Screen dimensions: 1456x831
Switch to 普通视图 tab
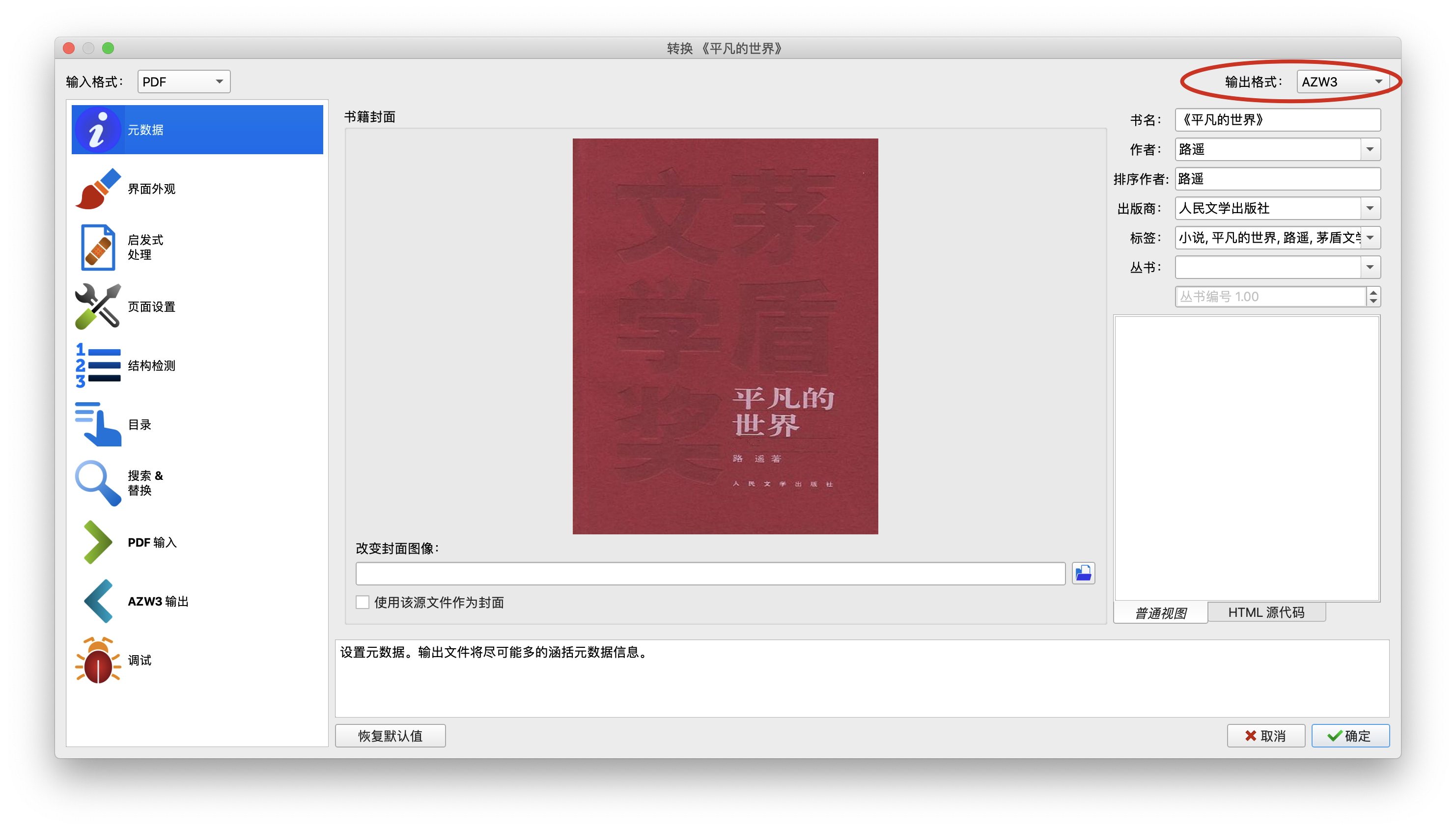(1160, 613)
